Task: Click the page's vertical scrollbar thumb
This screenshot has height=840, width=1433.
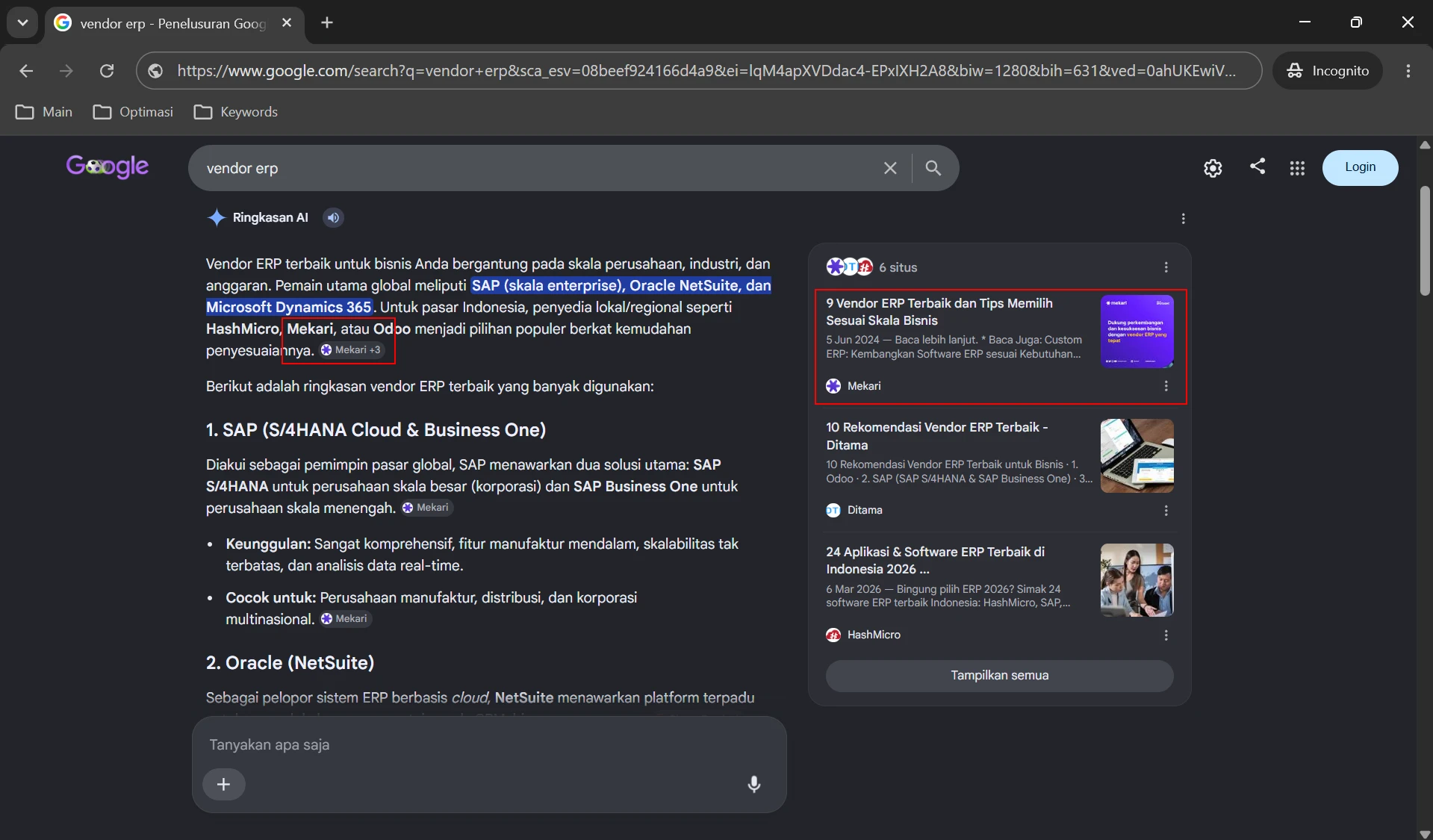Action: 1425,240
